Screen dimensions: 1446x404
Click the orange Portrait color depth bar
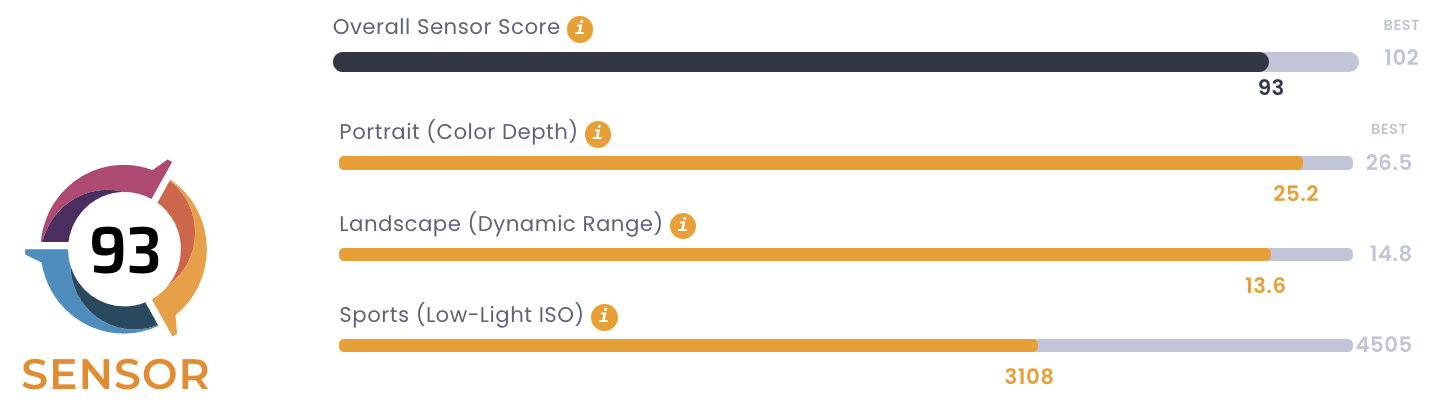pyautogui.click(x=820, y=163)
